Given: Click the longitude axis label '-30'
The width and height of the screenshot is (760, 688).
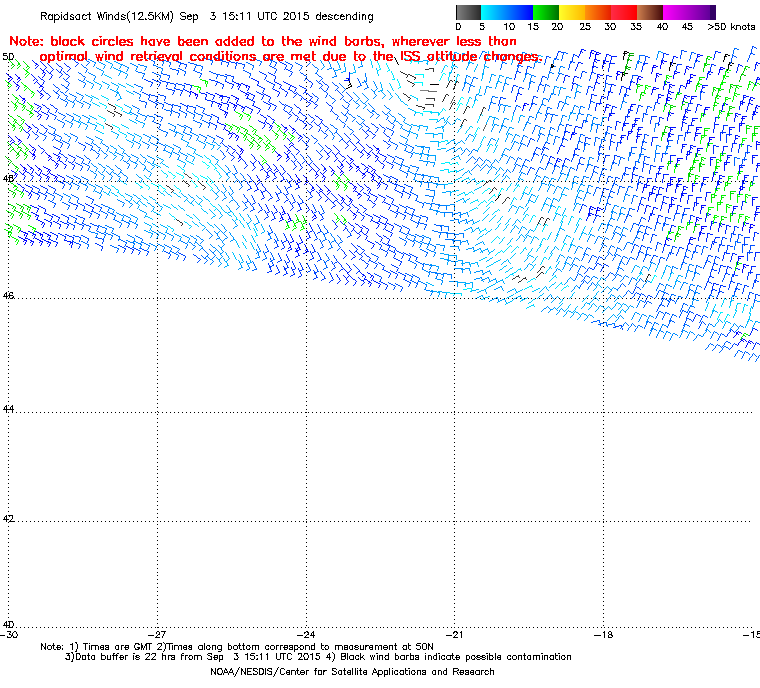Looking at the screenshot, I should pos(9,635).
